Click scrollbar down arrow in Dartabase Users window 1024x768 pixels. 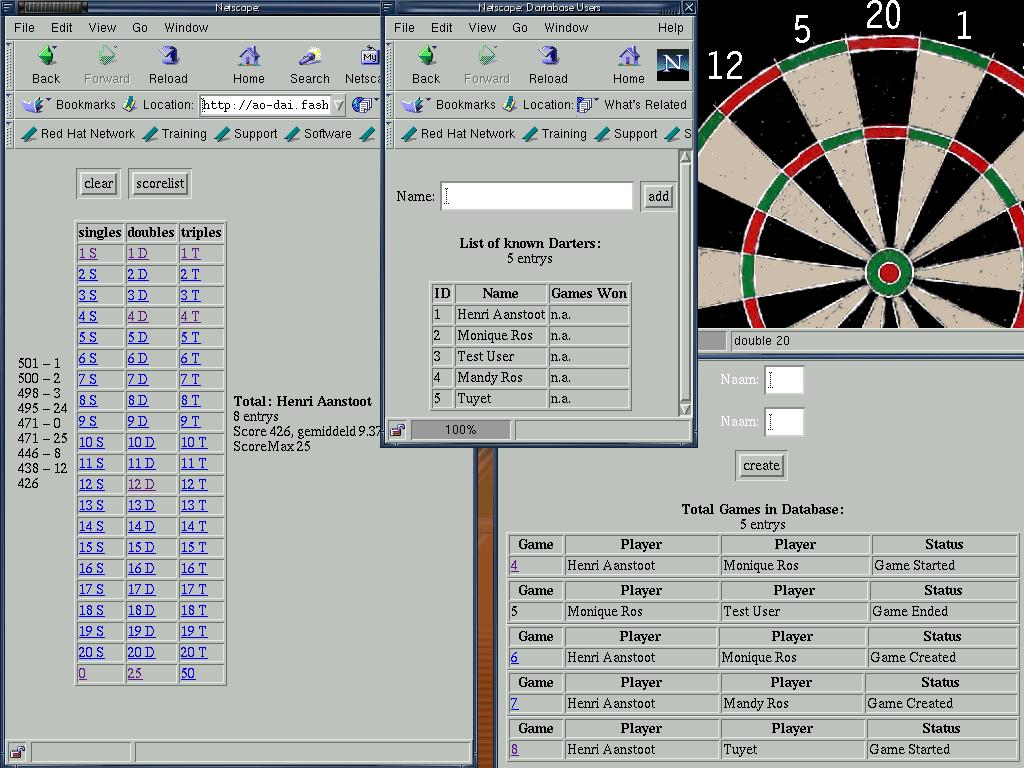point(685,409)
